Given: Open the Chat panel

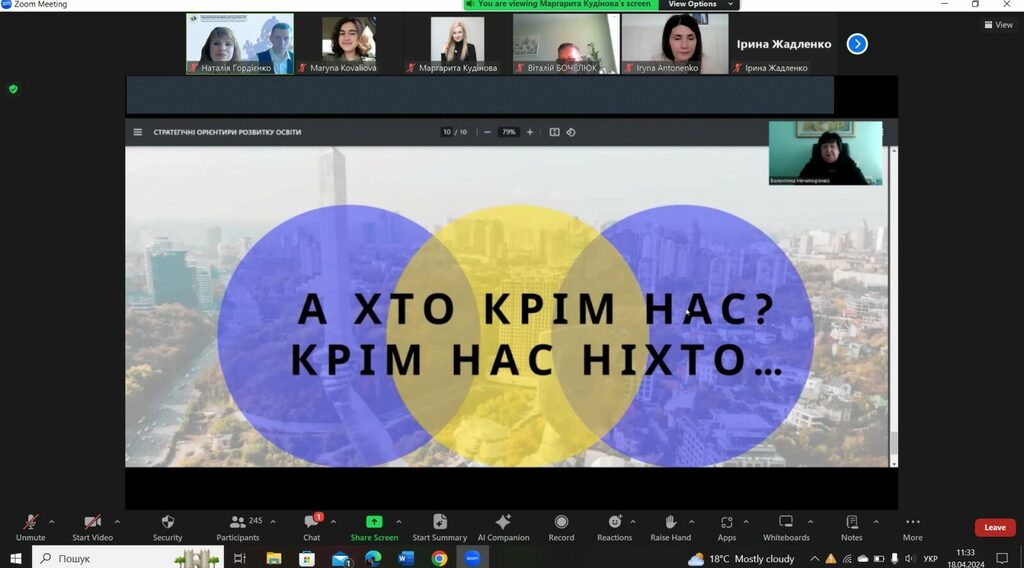Looking at the screenshot, I should click(x=312, y=522).
